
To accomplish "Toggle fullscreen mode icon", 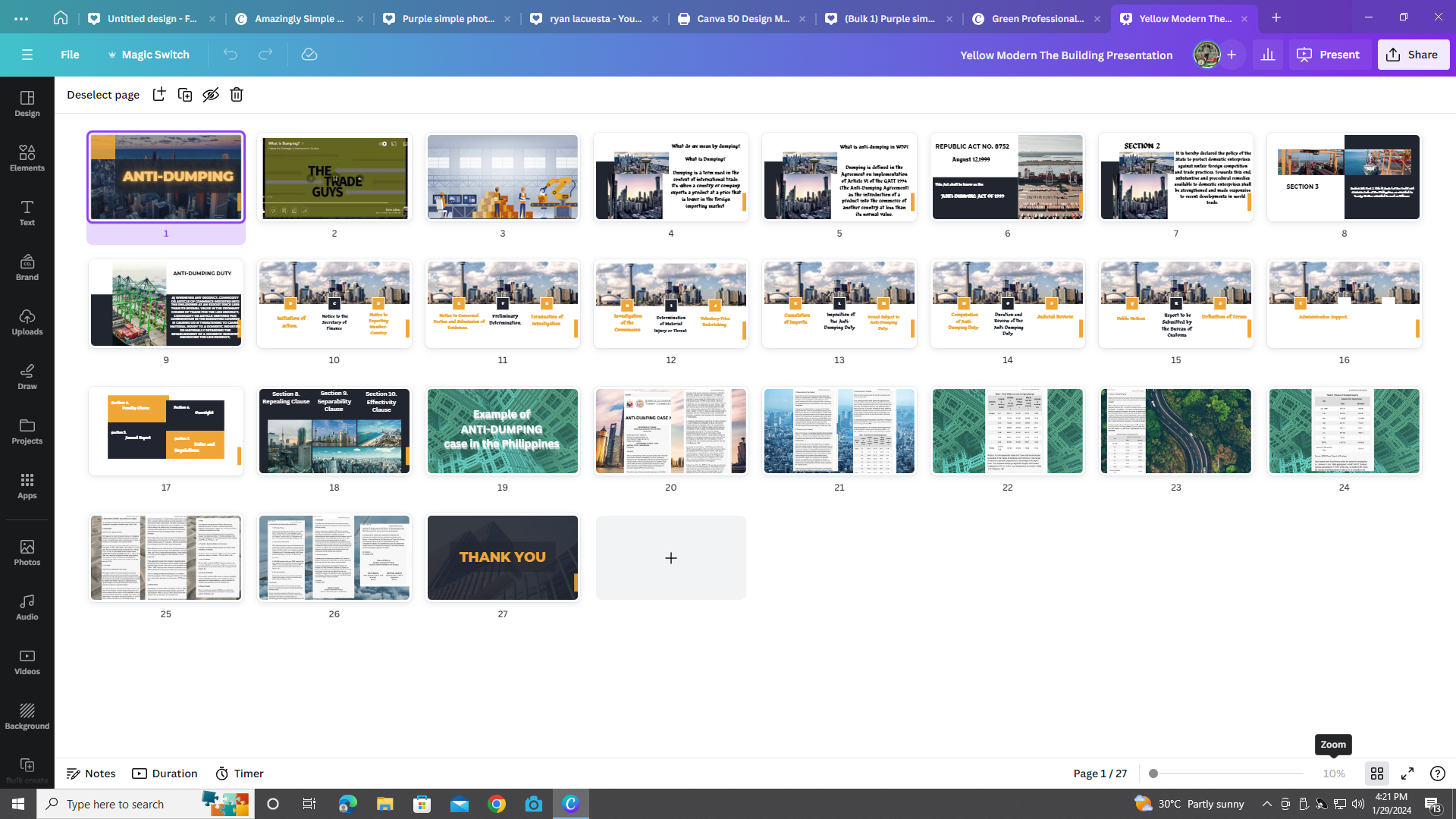I will 1407,773.
